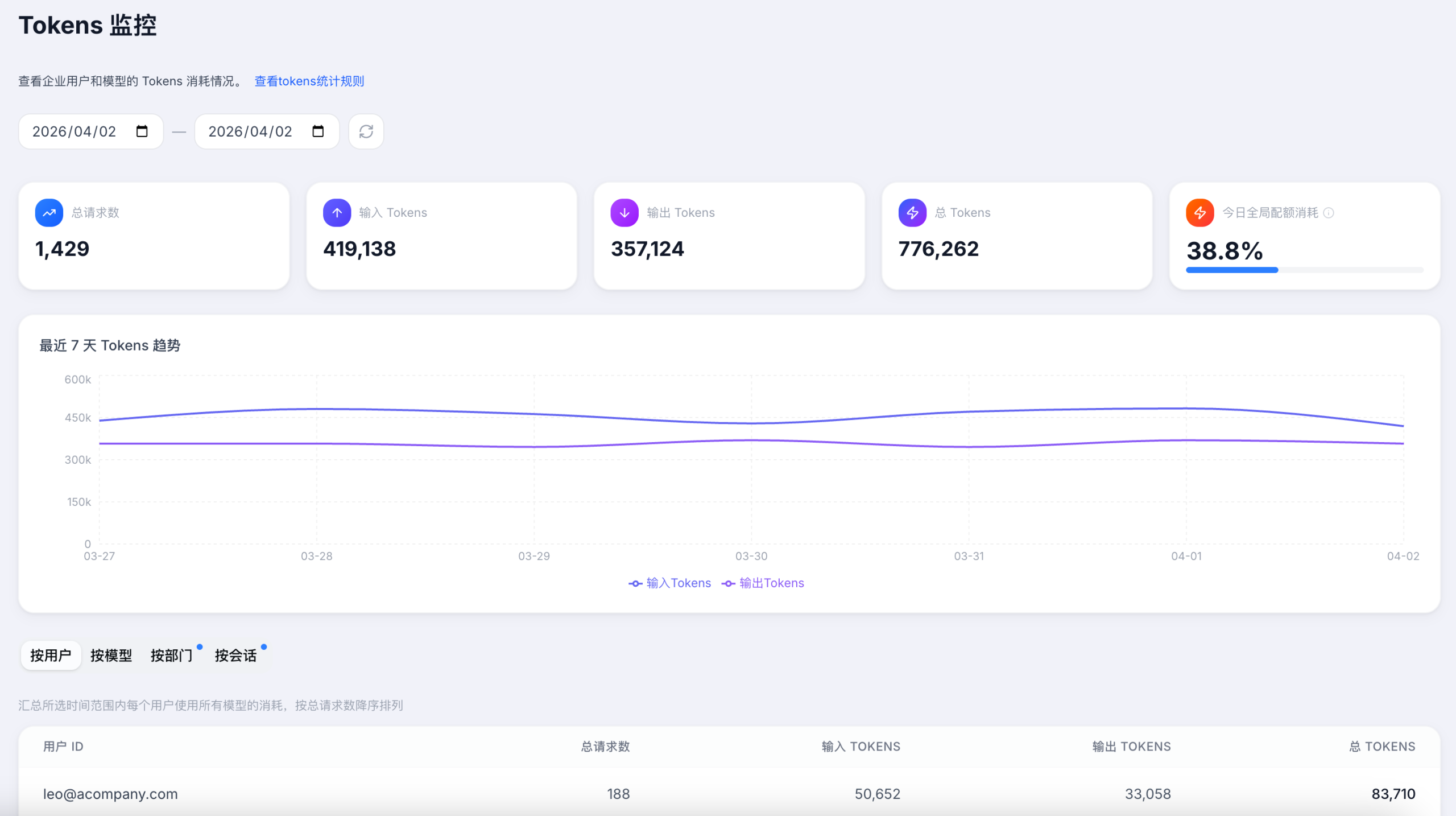The height and width of the screenshot is (816, 1456).
Task: Select the 按用户 tab
Action: click(x=51, y=656)
